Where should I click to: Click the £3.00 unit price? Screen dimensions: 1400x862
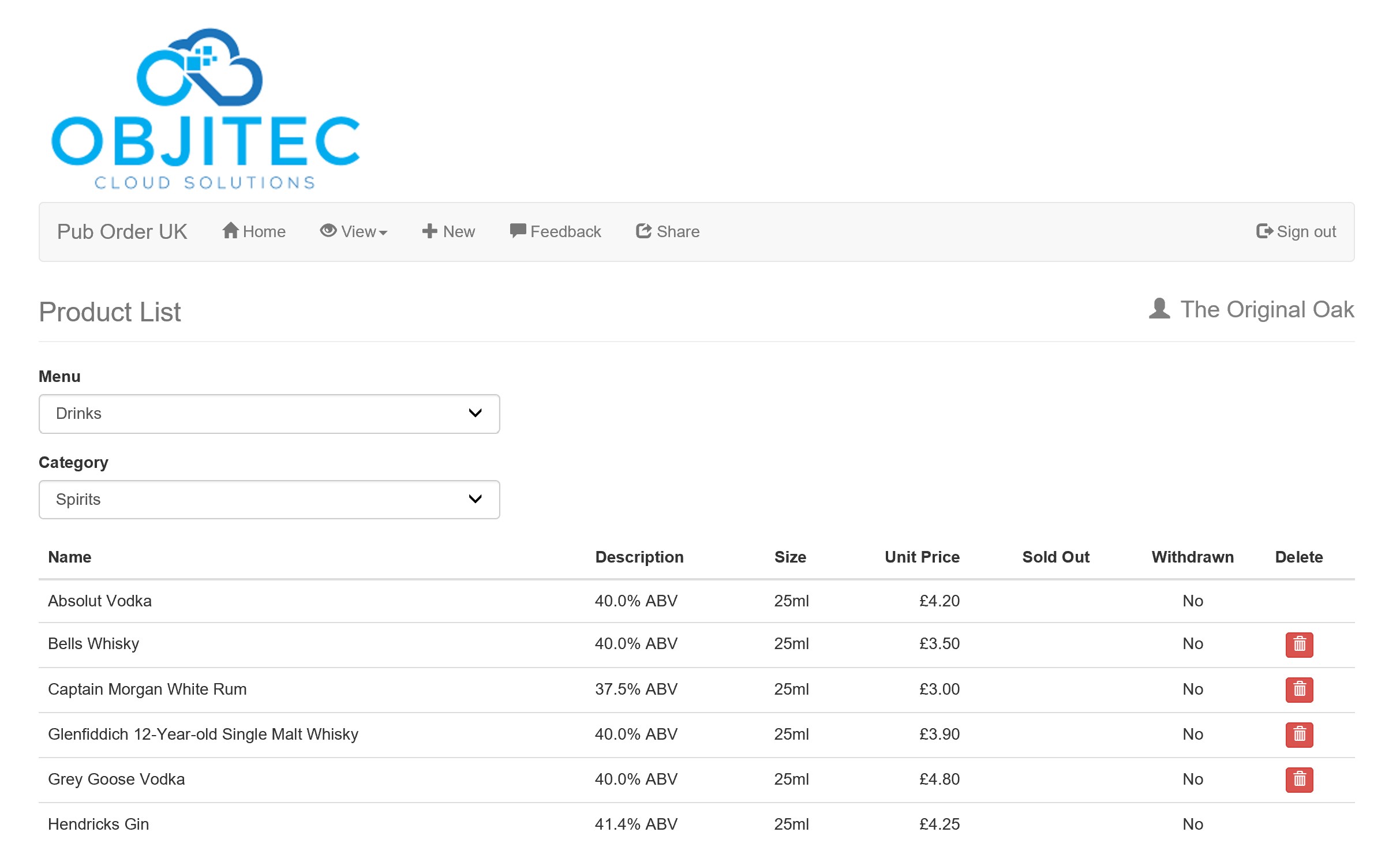(x=939, y=689)
